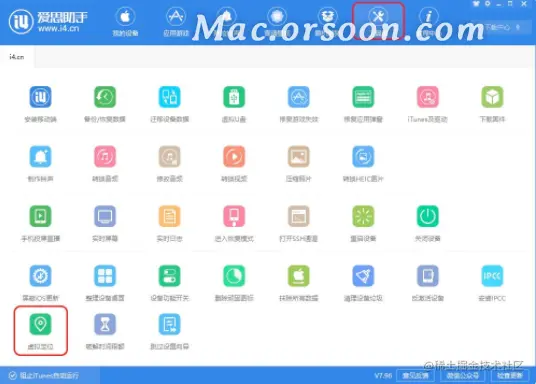Click the Check Update (检查更新) button
Image resolution: width=536 pixels, height=384 pixels.
coord(510,375)
